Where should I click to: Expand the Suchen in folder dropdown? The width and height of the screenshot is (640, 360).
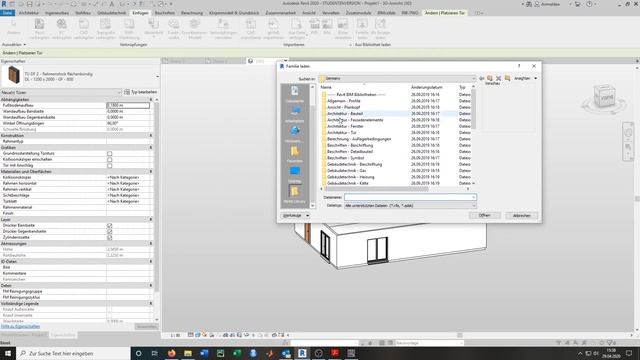pos(473,78)
